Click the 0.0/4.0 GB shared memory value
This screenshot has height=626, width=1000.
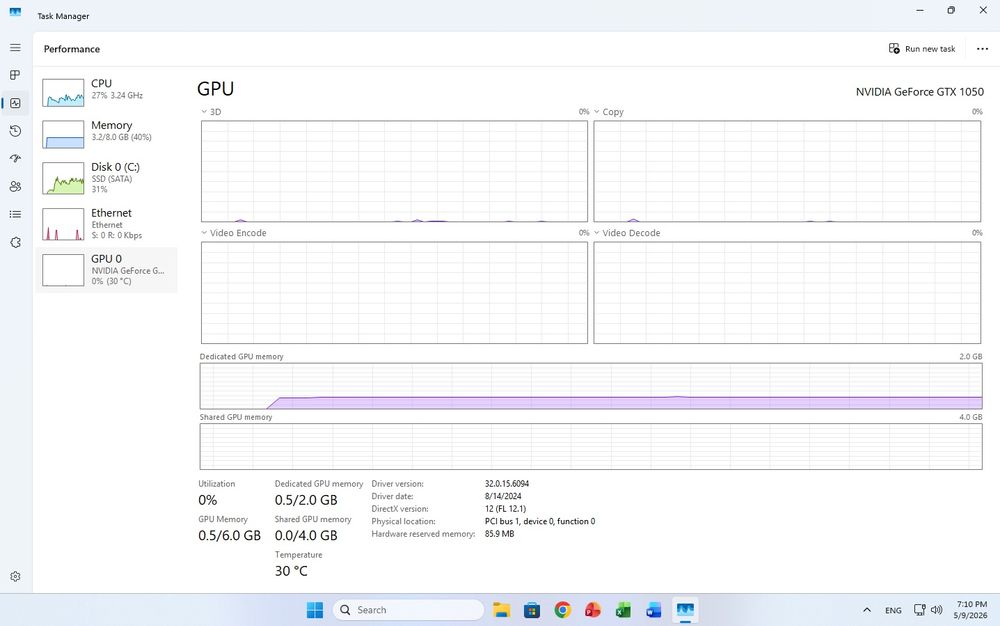click(306, 535)
